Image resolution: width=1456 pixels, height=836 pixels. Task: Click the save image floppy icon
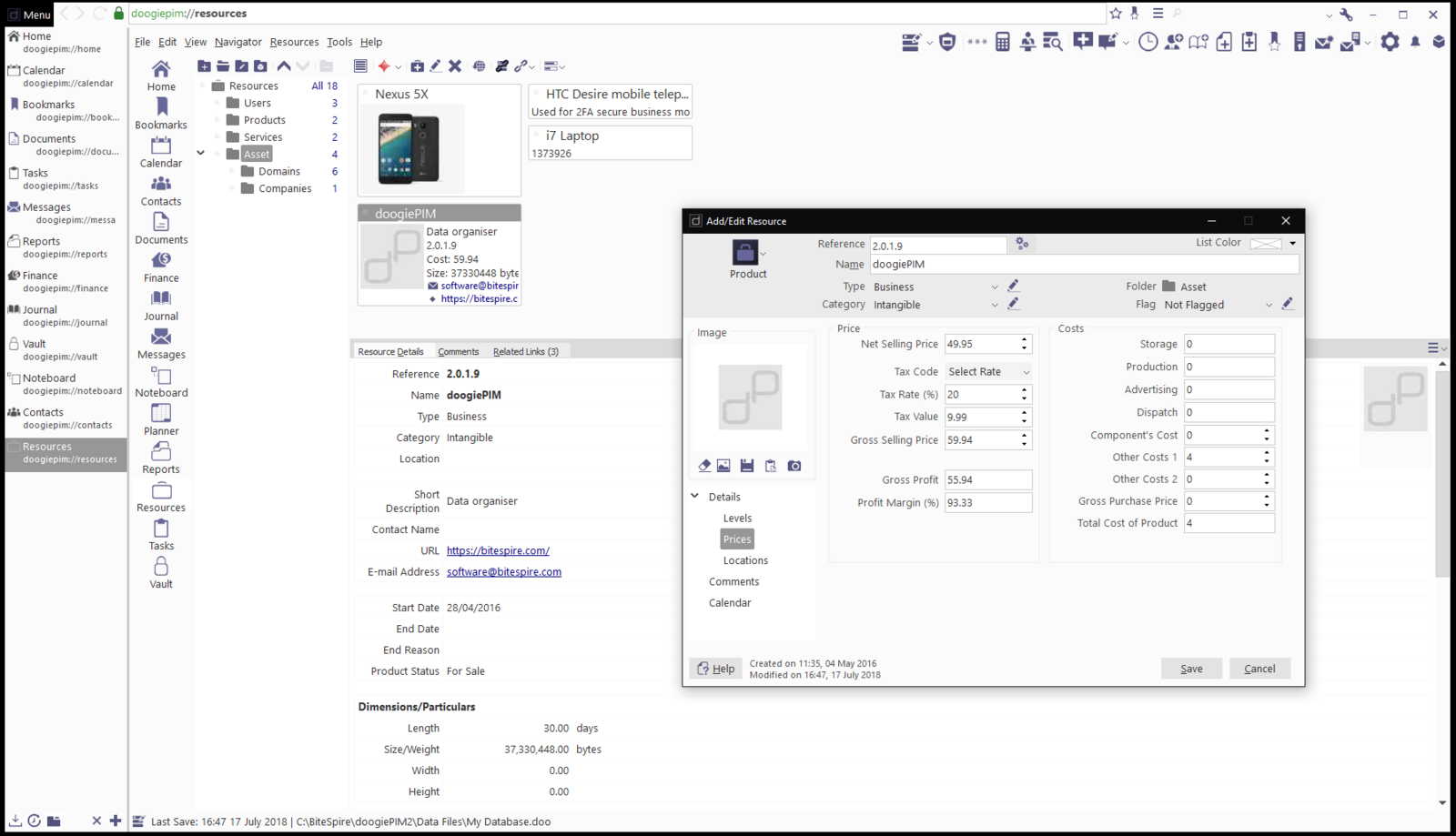747,466
